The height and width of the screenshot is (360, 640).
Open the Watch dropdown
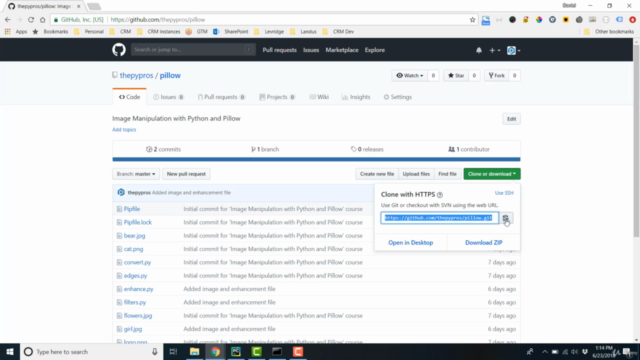pyautogui.click(x=409, y=76)
